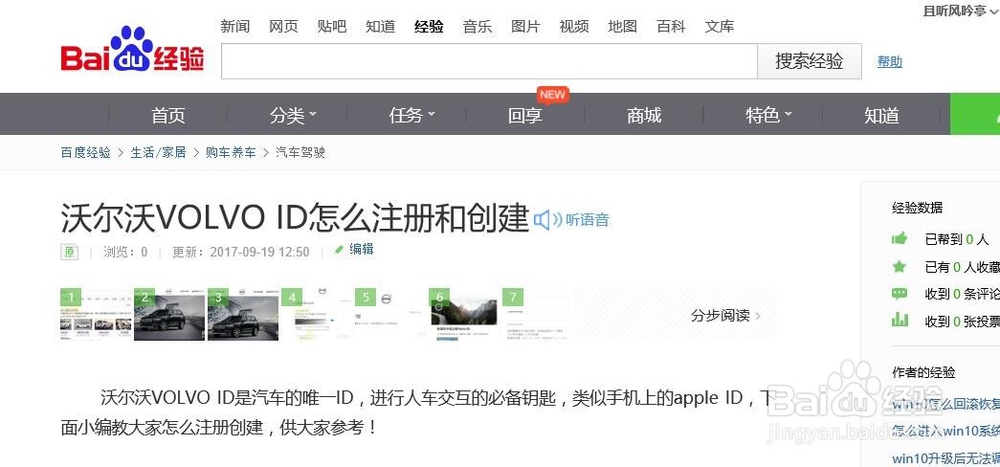Click the 搜索经验 search button
Viewport: 1000px width, 467px height.
coord(809,61)
